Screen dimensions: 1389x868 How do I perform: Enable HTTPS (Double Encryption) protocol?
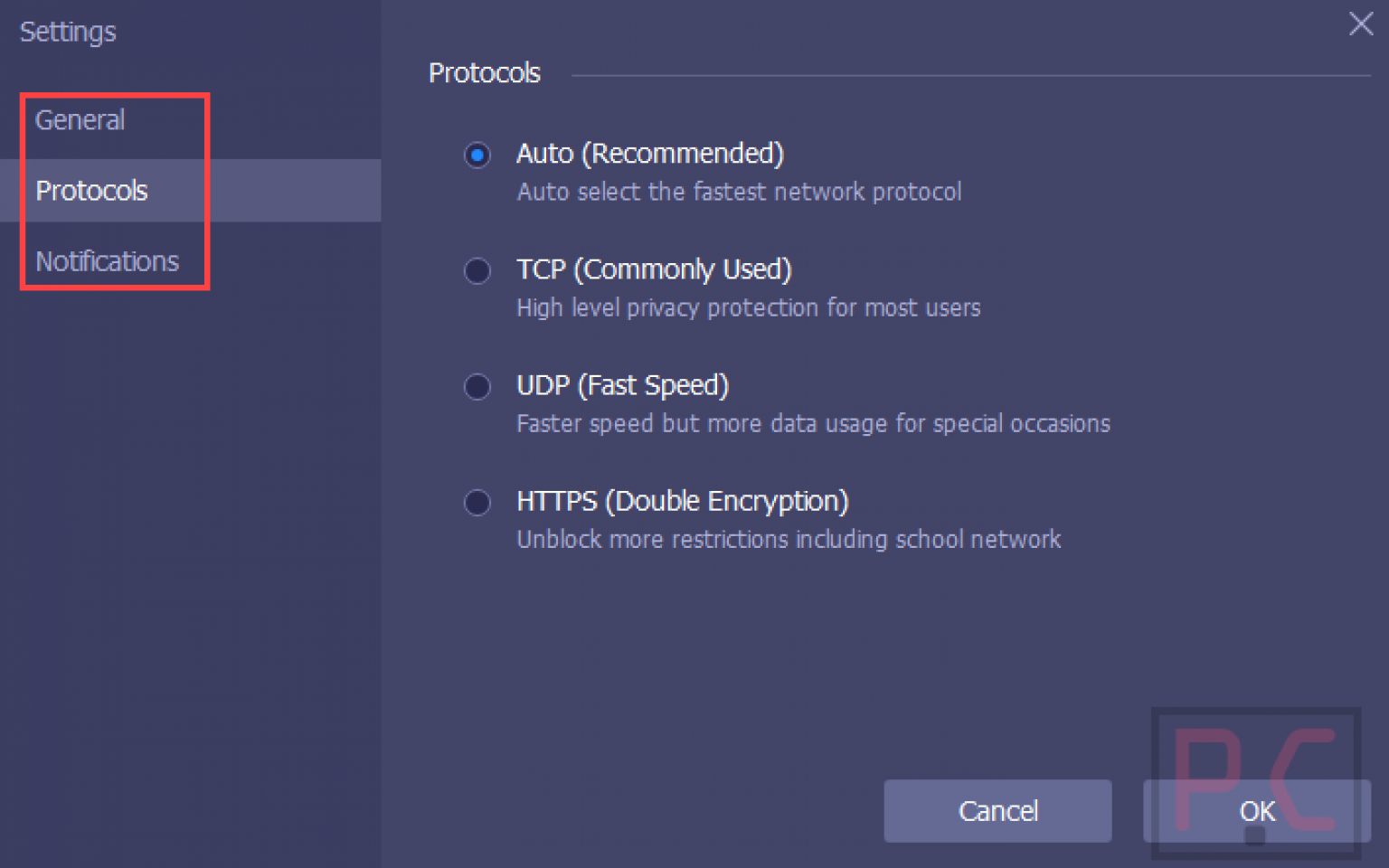pyautogui.click(x=477, y=503)
